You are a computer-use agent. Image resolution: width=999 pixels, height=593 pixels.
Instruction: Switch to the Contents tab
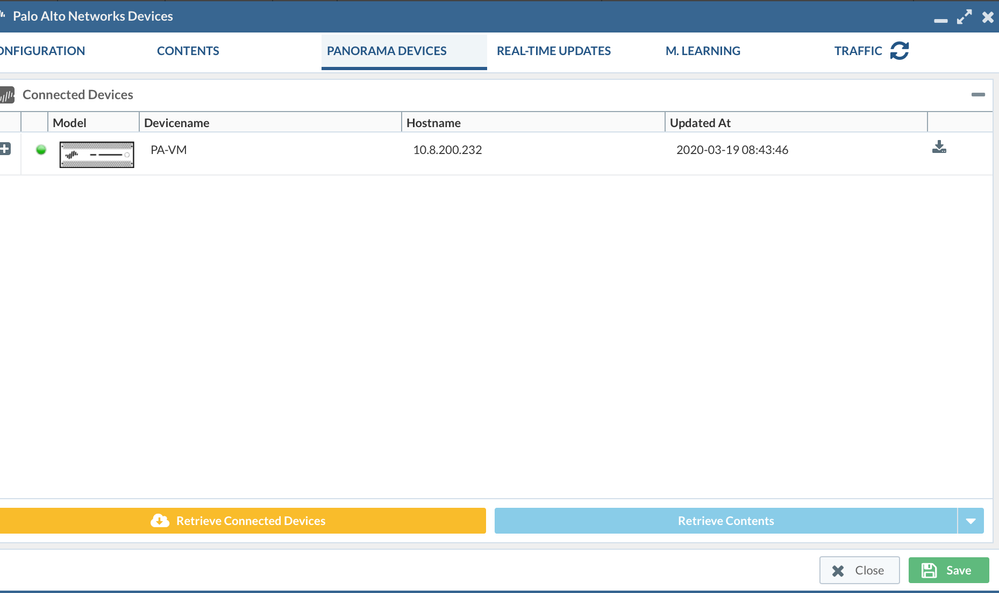[x=188, y=51]
